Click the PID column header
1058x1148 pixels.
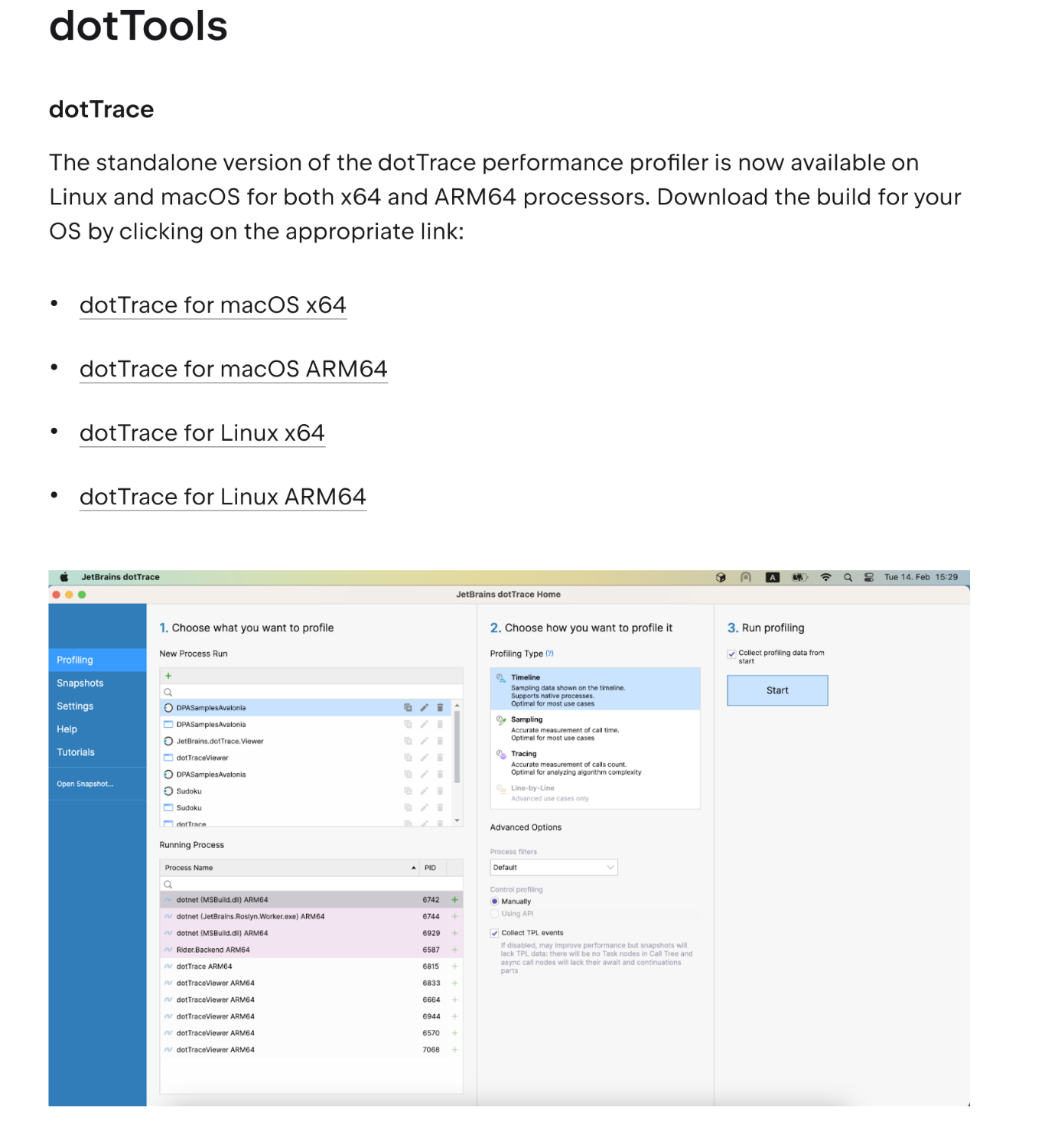tap(433, 868)
